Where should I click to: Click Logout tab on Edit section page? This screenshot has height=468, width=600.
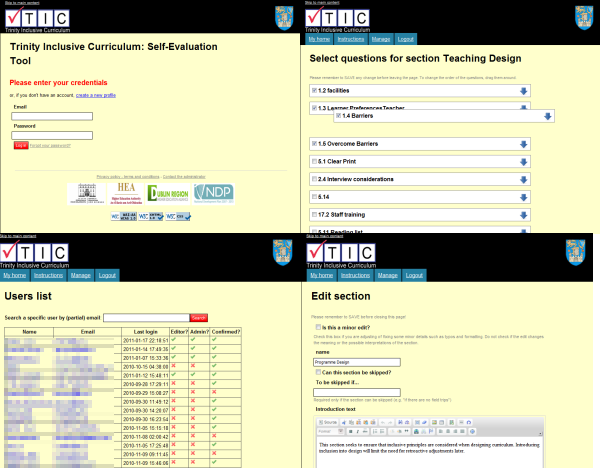[x=414, y=275]
